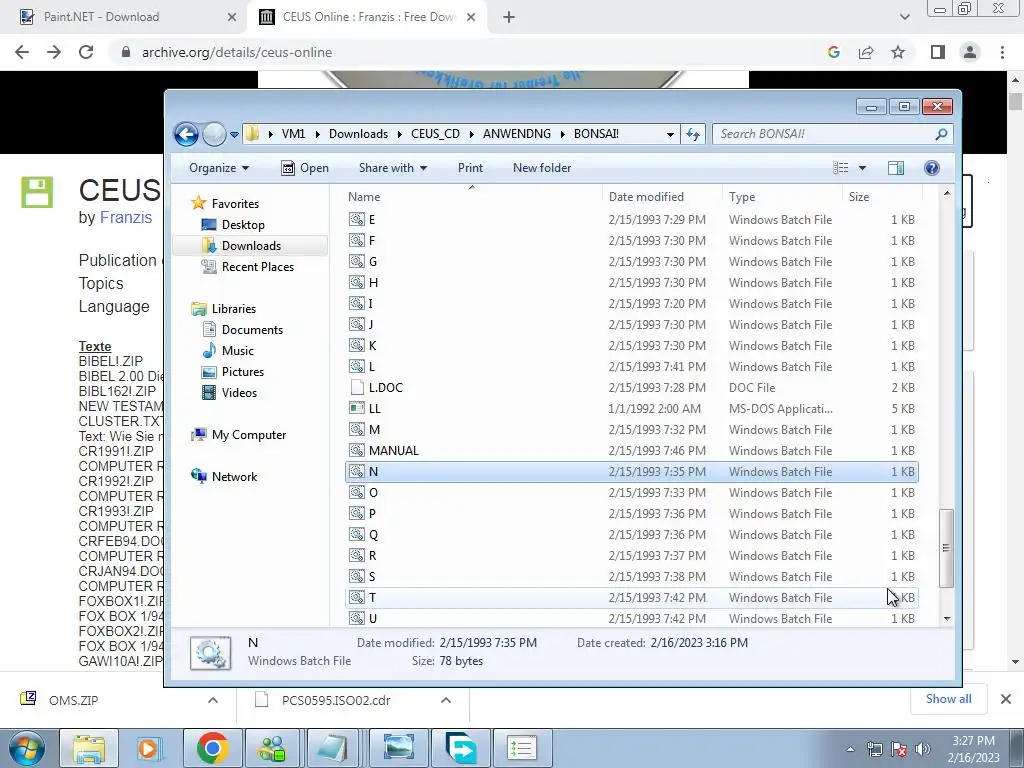
Task: Toggle the preview pane icon
Action: pyautogui.click(x=895, y=168)
